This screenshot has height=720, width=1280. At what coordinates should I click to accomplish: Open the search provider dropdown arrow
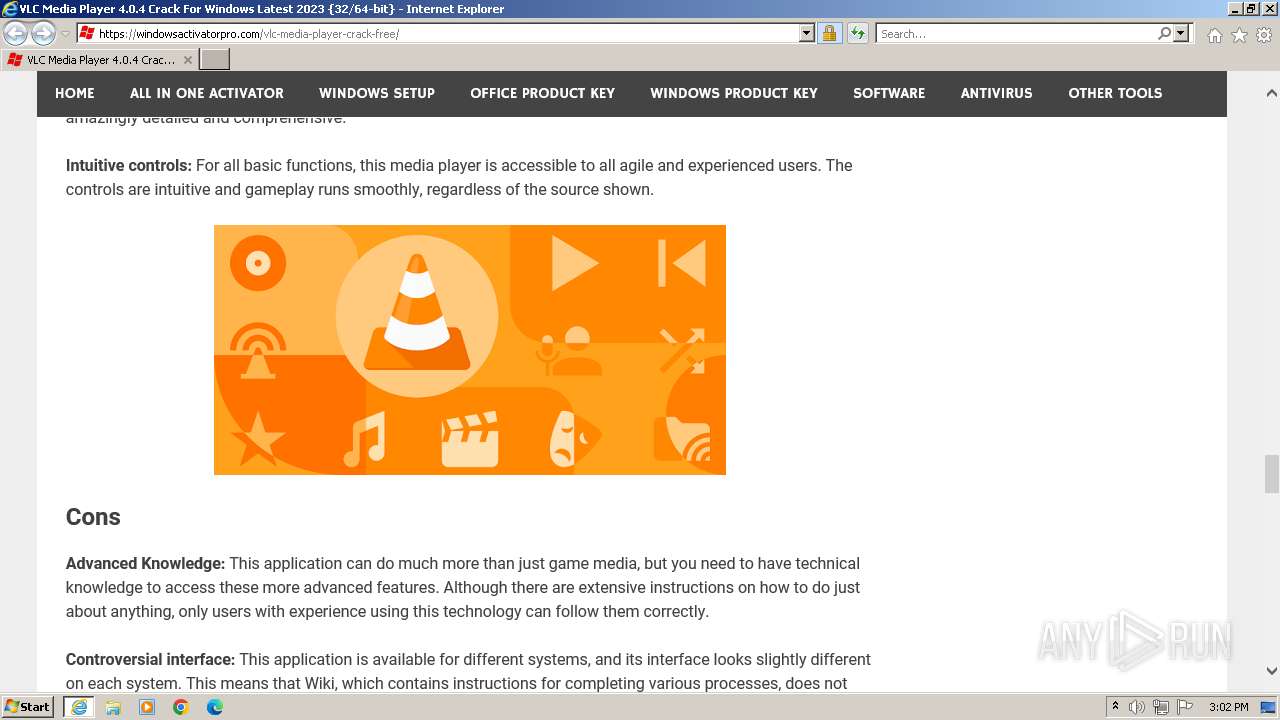pos(1181,33)
